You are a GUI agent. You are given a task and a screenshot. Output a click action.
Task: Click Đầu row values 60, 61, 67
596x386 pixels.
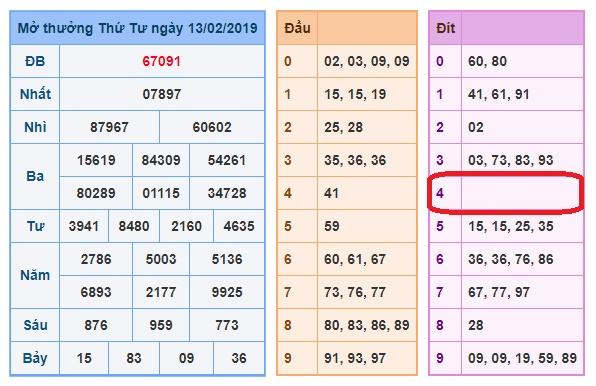pos(355,259)
